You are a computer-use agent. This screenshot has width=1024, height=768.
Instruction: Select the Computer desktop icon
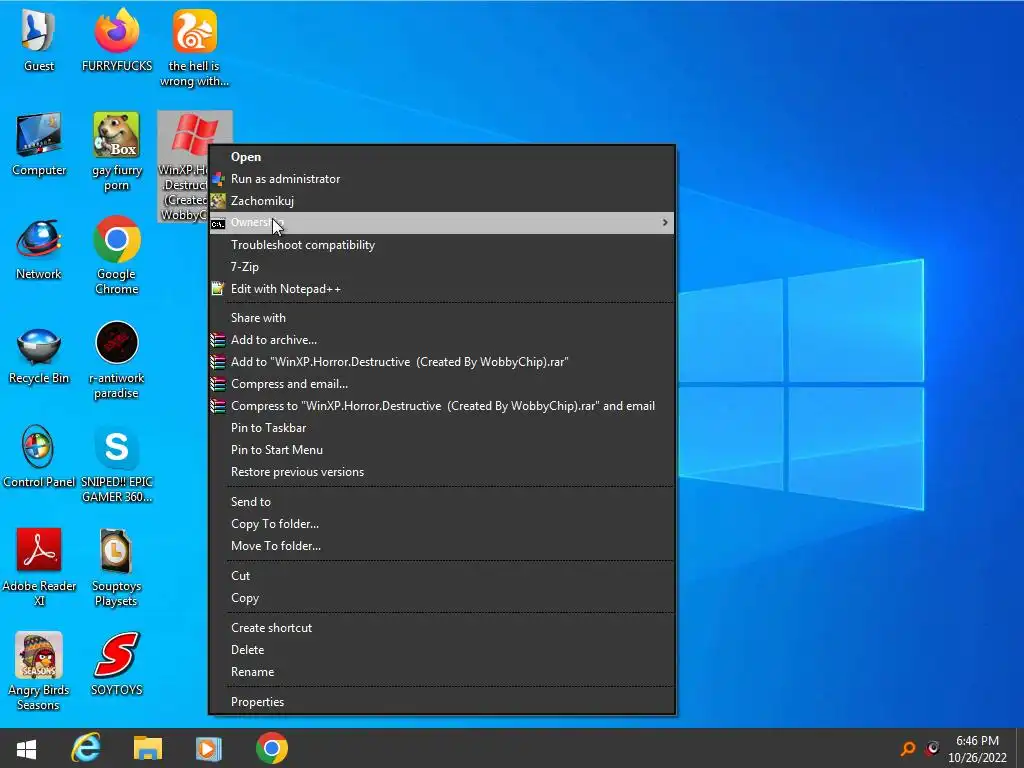[39, 145]
